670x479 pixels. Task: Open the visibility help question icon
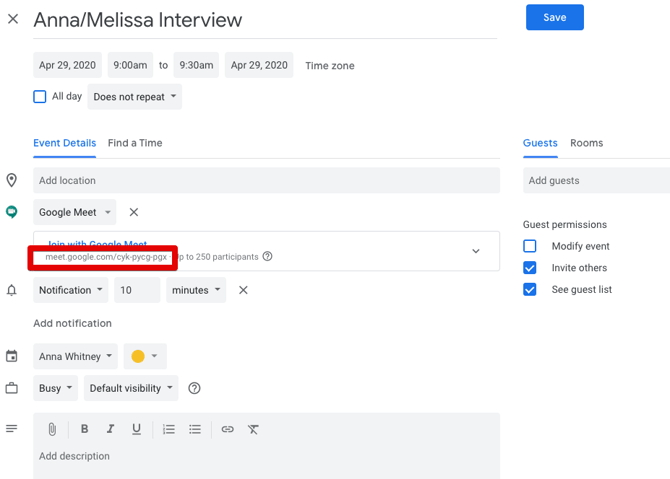195,388
